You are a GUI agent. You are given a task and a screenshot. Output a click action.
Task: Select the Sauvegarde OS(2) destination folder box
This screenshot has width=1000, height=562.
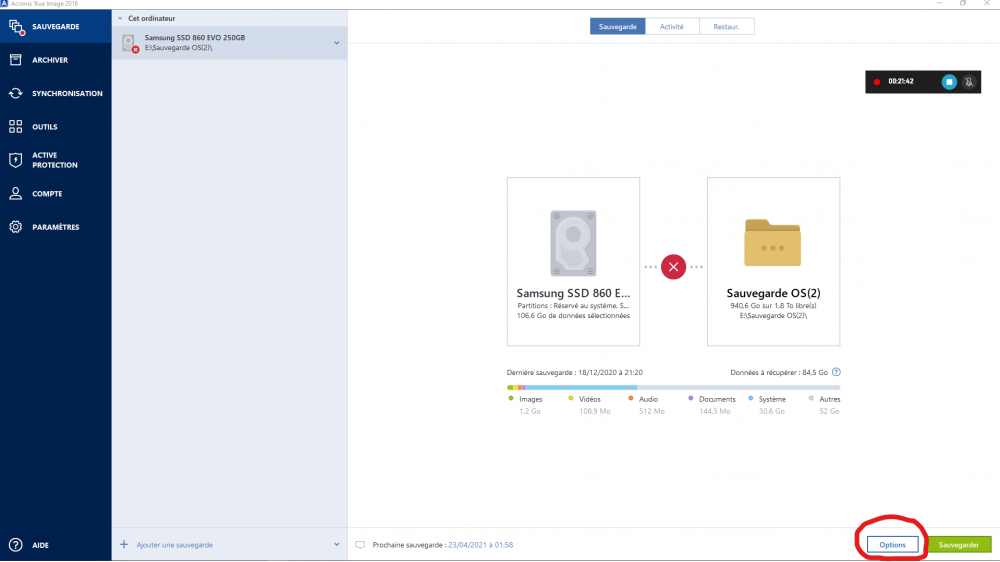pos(773,261)
